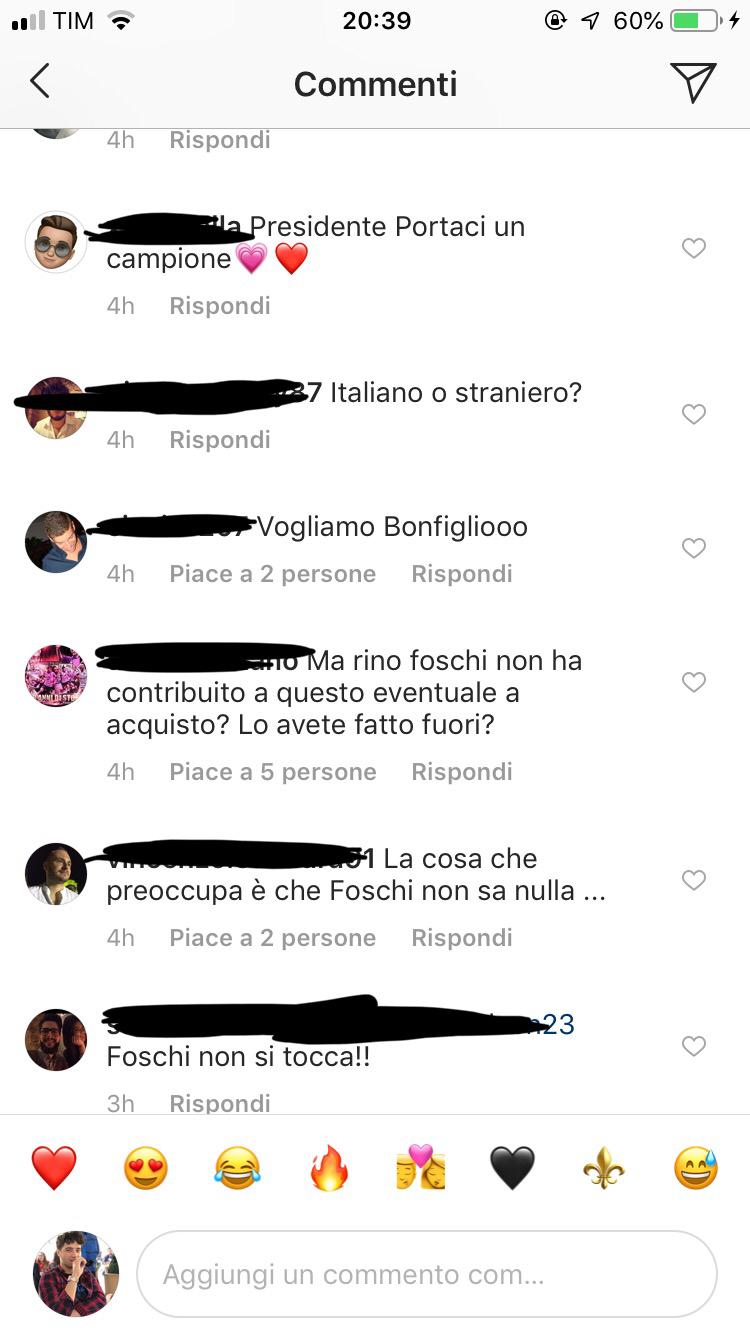750x1334 pixels.
Task: Insert the fleur-de-lis emoji reaction
Action: pos(604,1168)
